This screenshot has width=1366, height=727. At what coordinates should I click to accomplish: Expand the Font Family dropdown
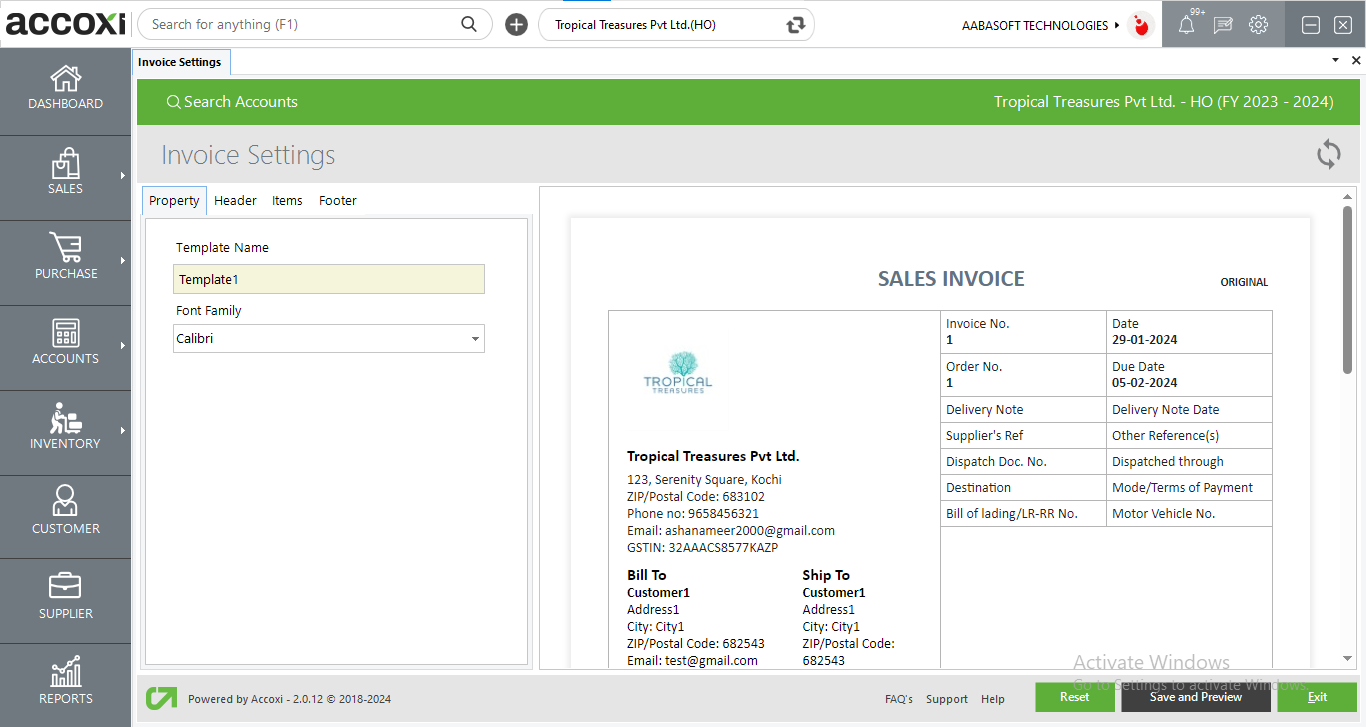[x=475, y=339]
